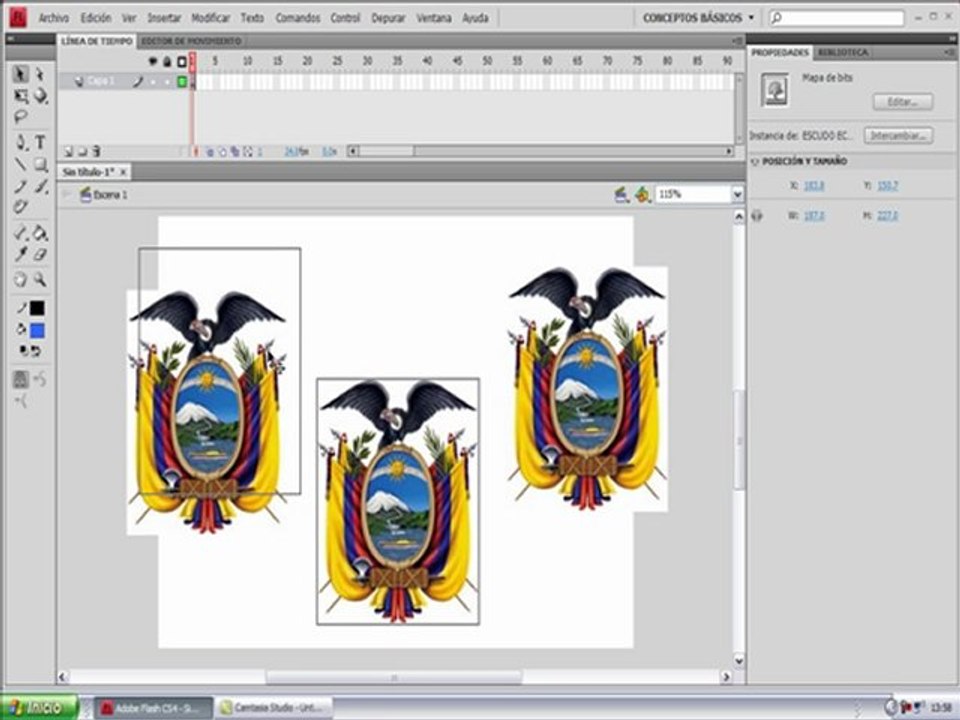Screen dimensions: 960x720
Task: Select the Brush tool
Action: (x=40, y=186)
